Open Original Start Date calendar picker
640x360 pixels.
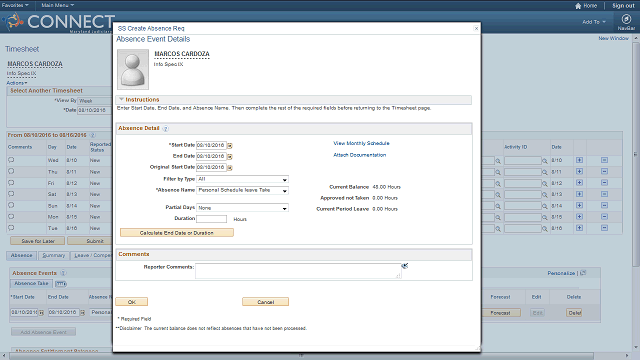pos(230,167)
